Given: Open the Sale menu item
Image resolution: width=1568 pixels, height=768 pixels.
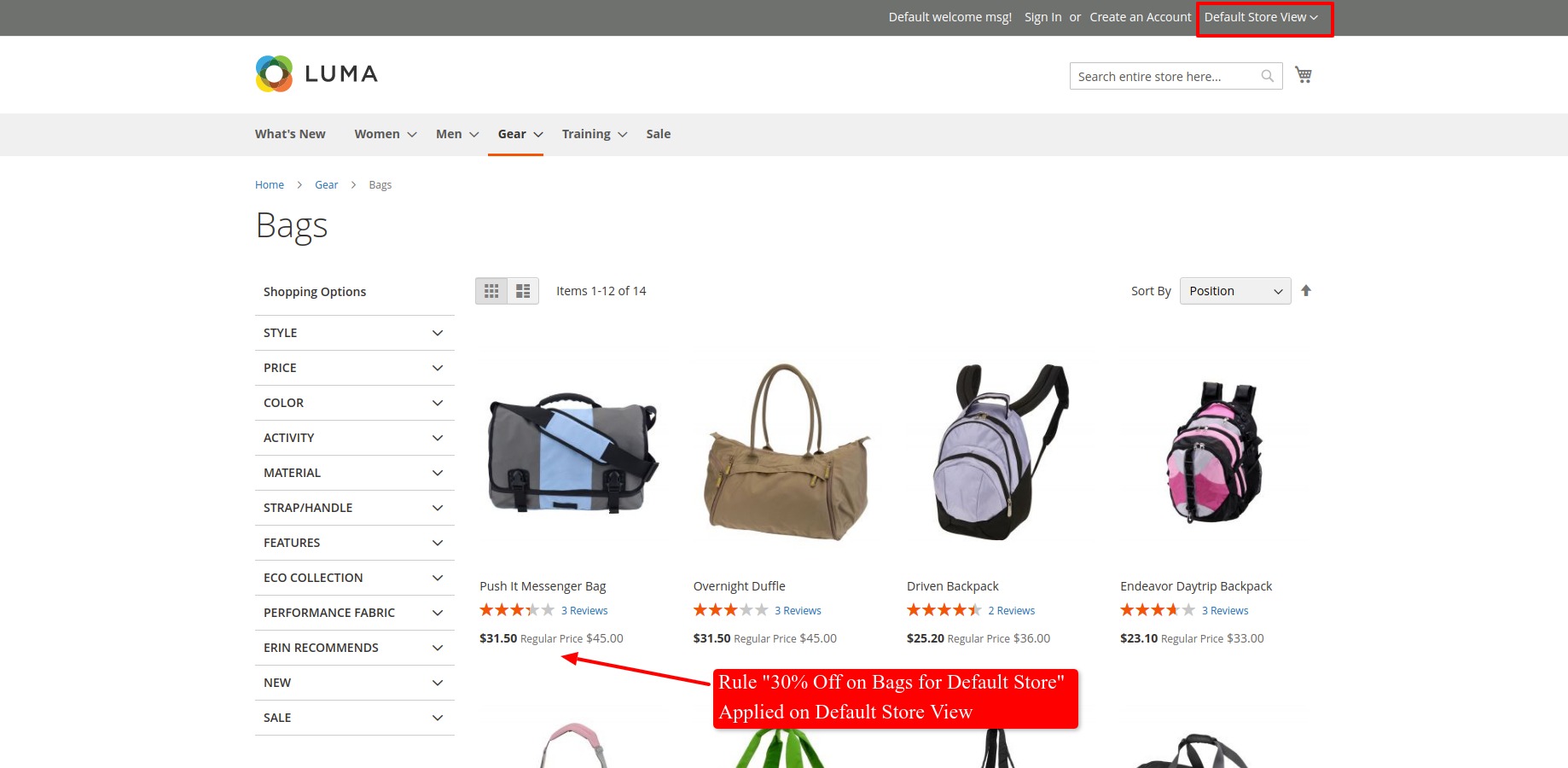Looking at the screenshot, I should click(x=659, y=134).
